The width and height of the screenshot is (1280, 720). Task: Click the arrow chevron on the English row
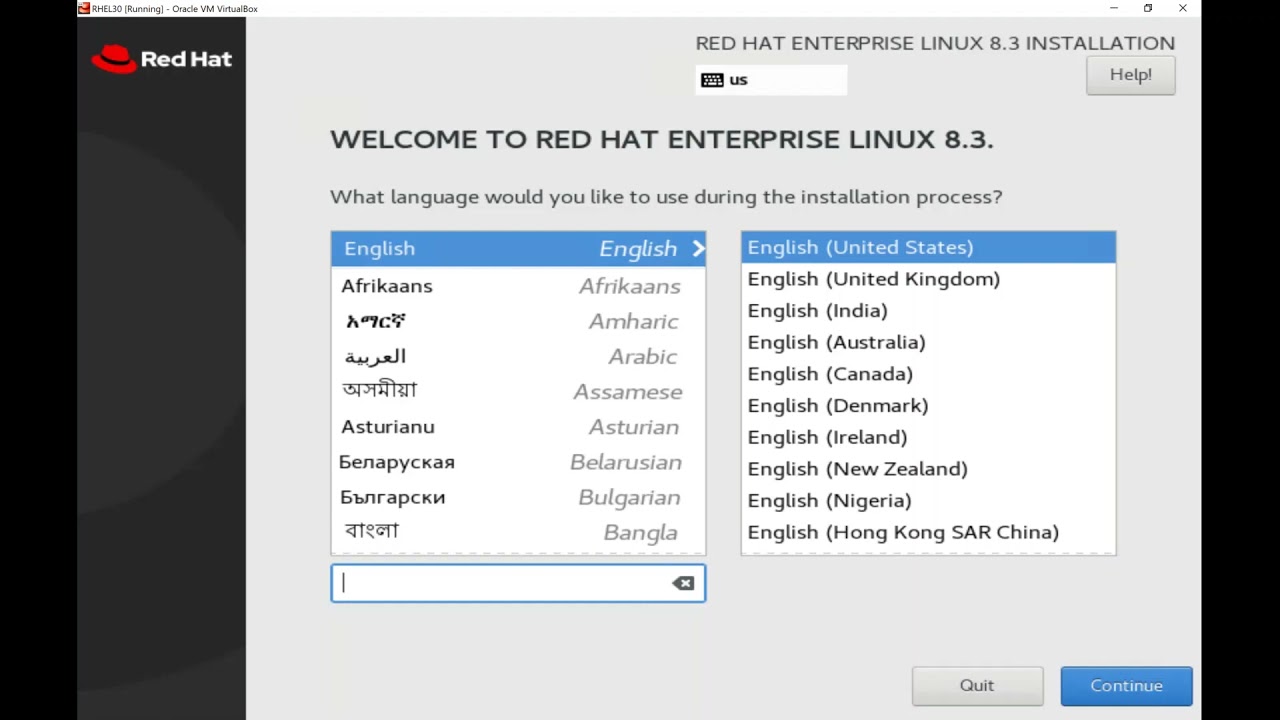tap(698, 249)
